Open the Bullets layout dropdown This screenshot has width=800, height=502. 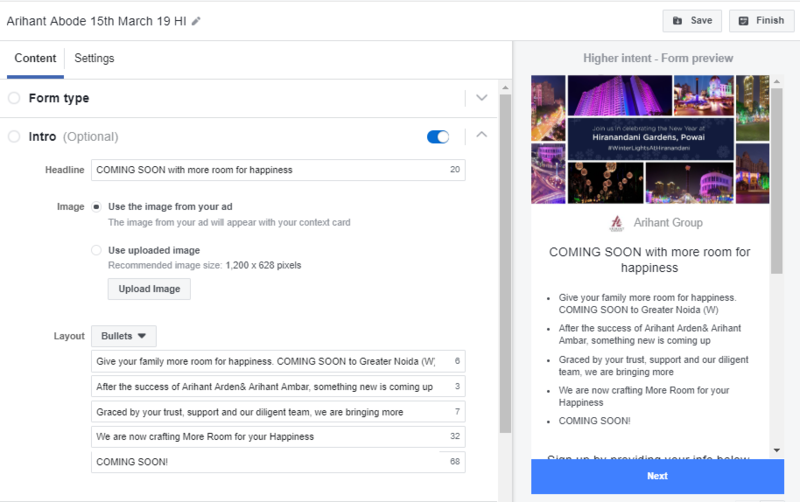pyautogui.click(x=123, y=336)
